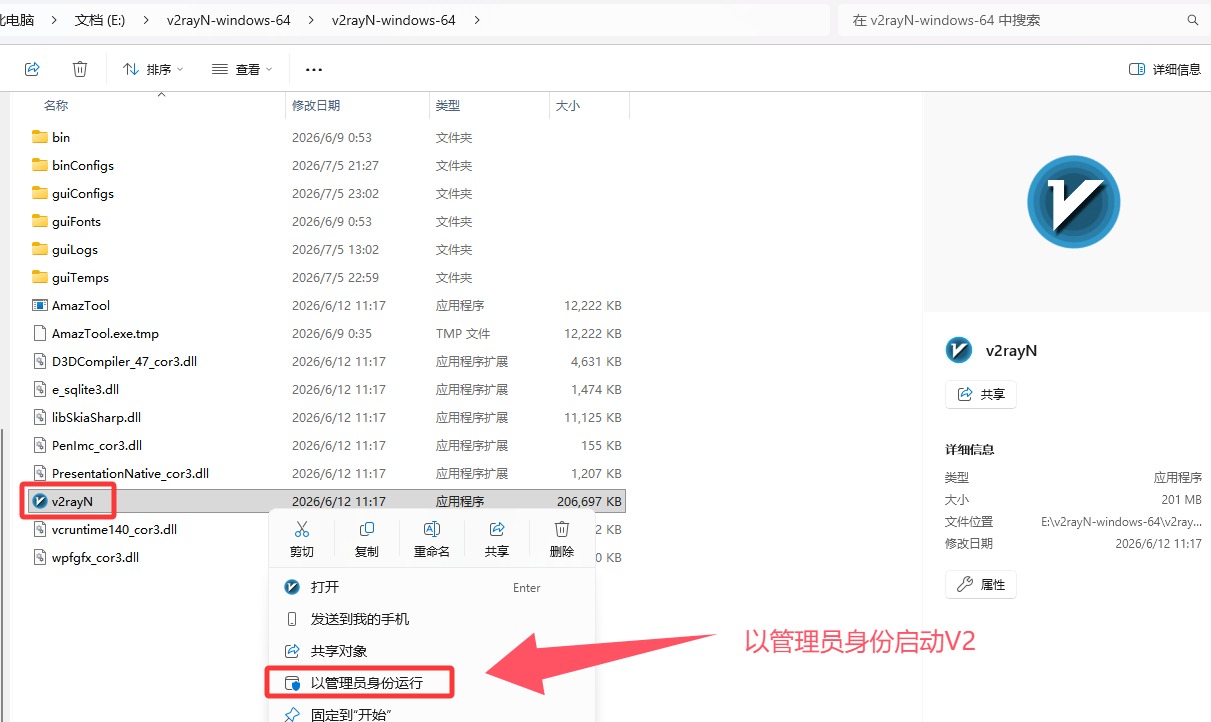Click the large v2rayN logo preview thumbnail

[1073, 202]
